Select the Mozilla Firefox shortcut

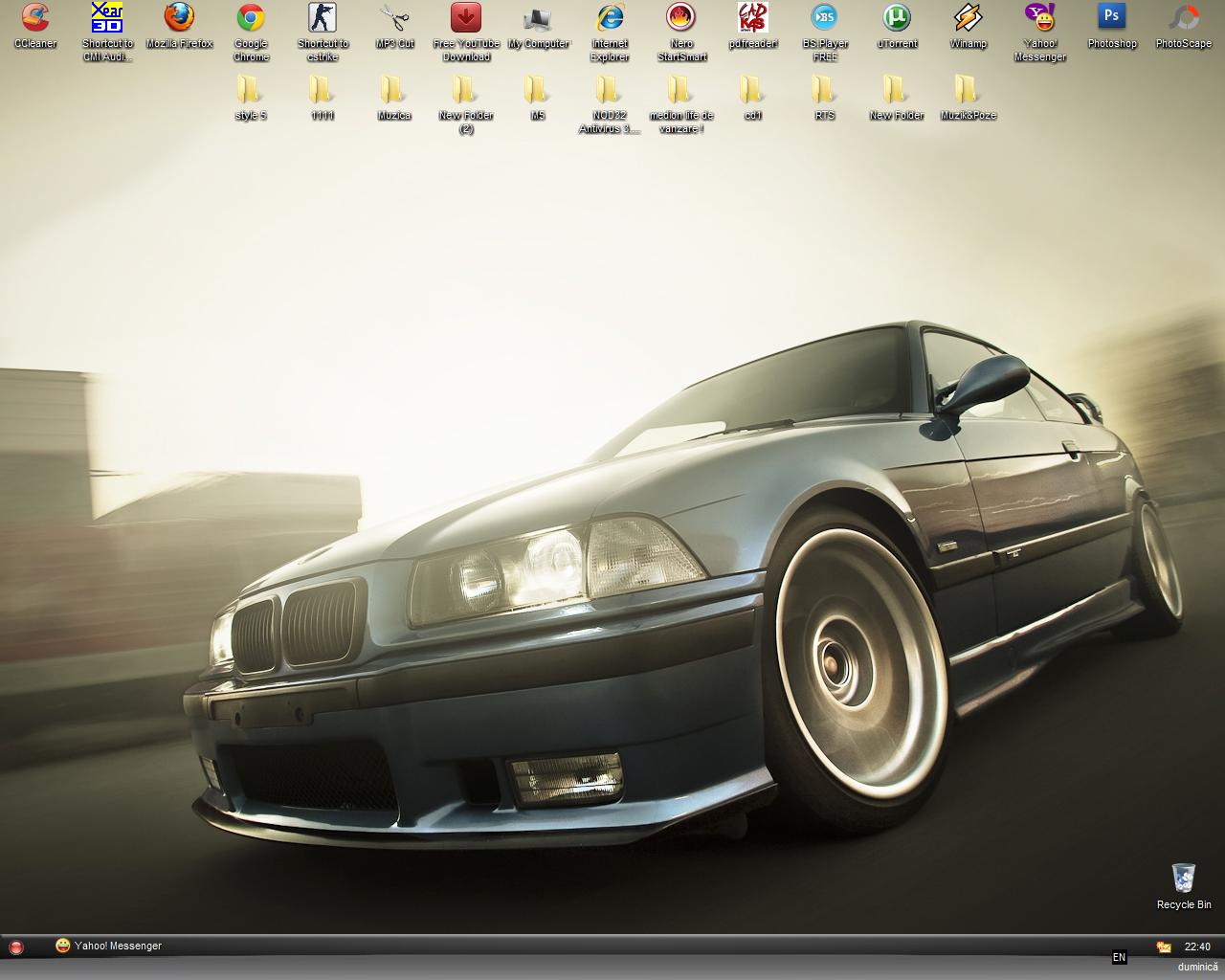(179, 18)
